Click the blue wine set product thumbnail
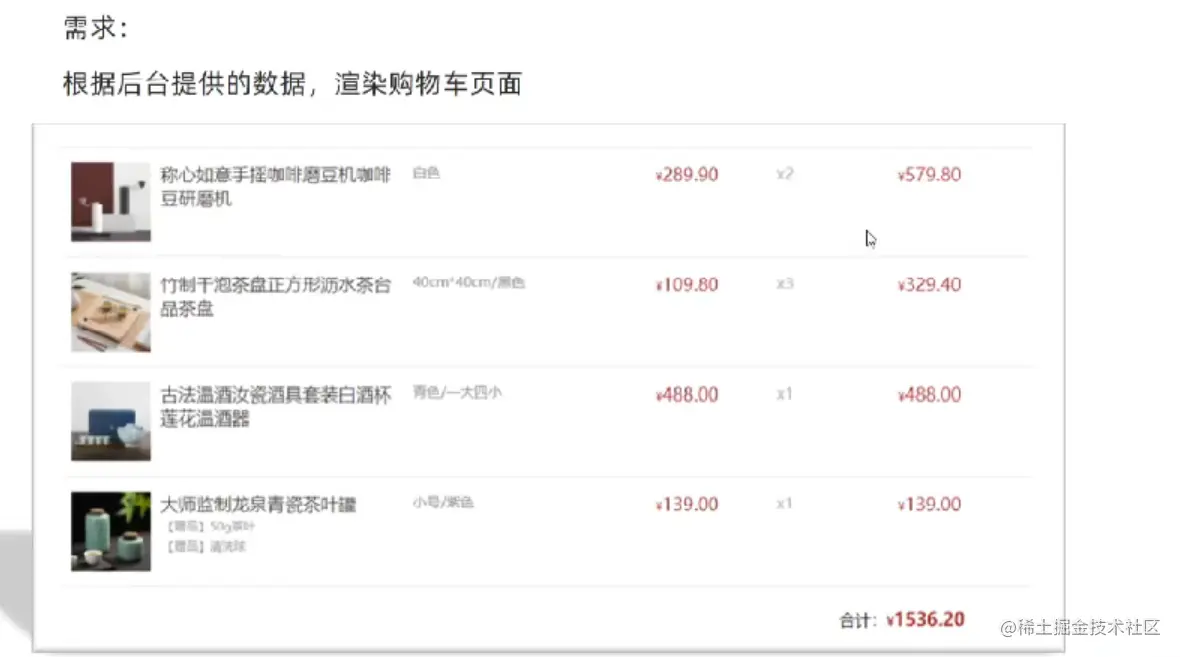 click(111, 421)
